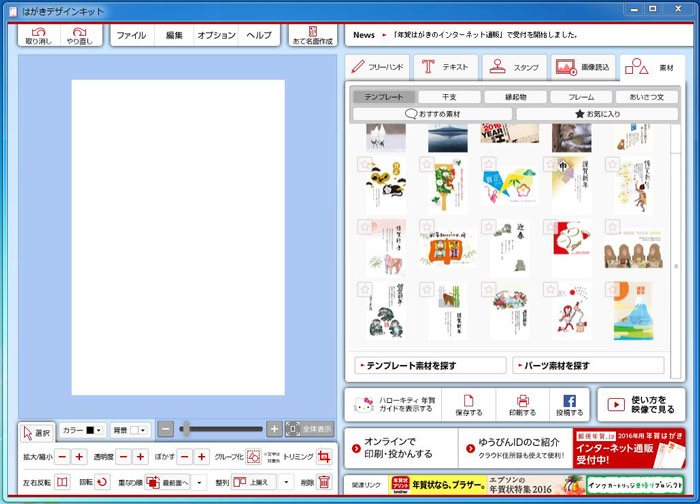The image size is (700, 504).
Task: Click the トリミング crop icon
Action: (324, 457)
